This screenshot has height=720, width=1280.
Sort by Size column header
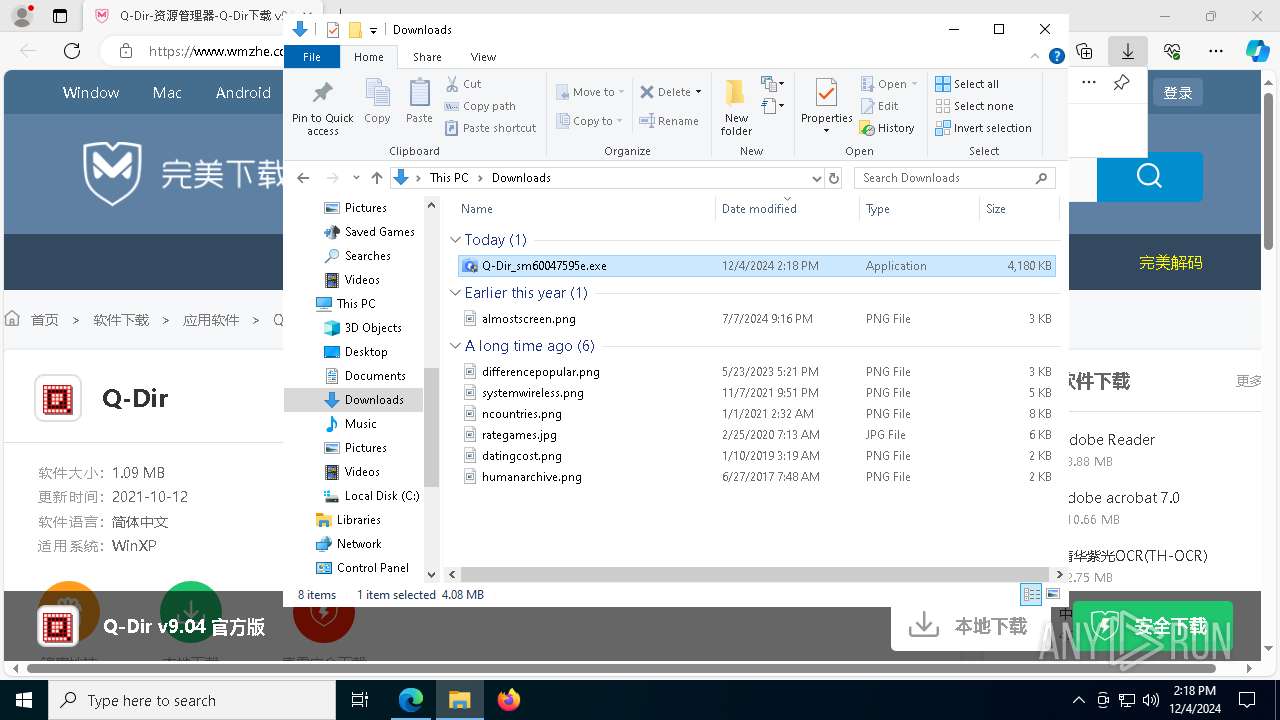click(1018, 209)
